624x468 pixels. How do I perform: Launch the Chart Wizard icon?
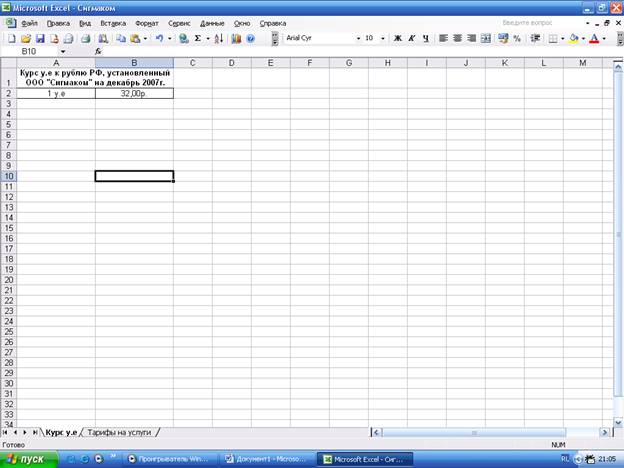(236, 39)
